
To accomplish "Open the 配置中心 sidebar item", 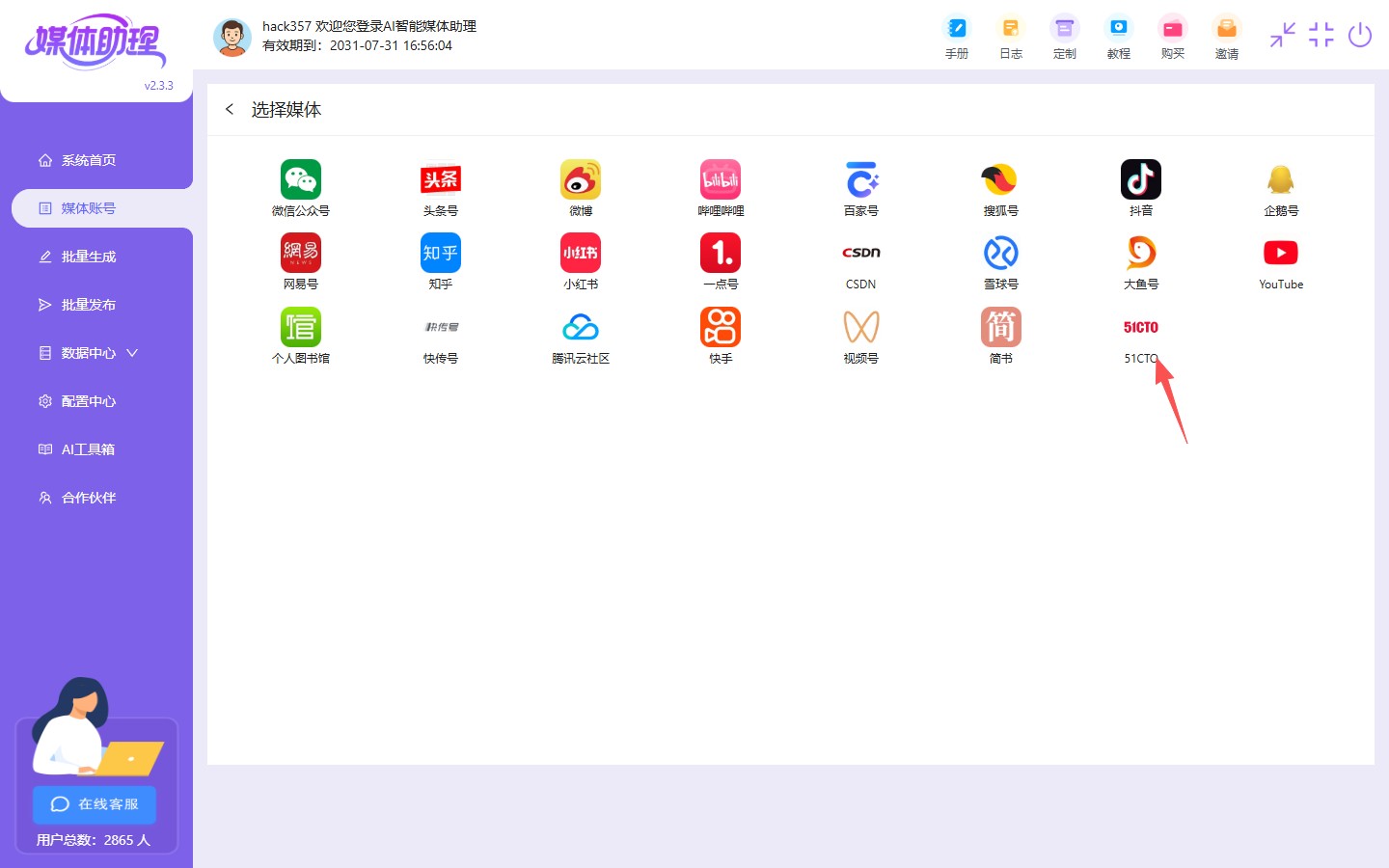I will click(89, 401).
